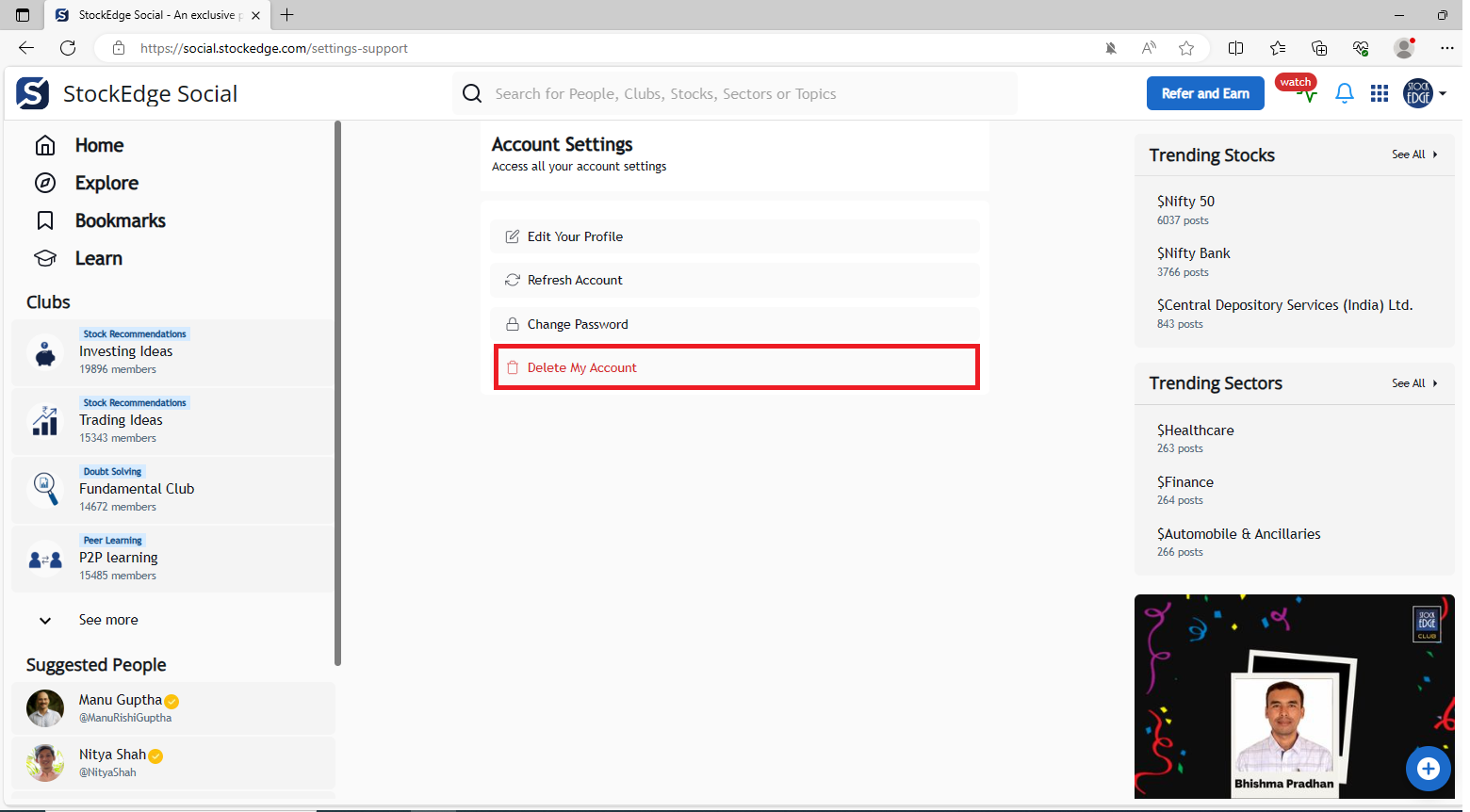Open Bookmarks from the sidebar
Viewport: 1470px width, 812px height.
(120, 220)
